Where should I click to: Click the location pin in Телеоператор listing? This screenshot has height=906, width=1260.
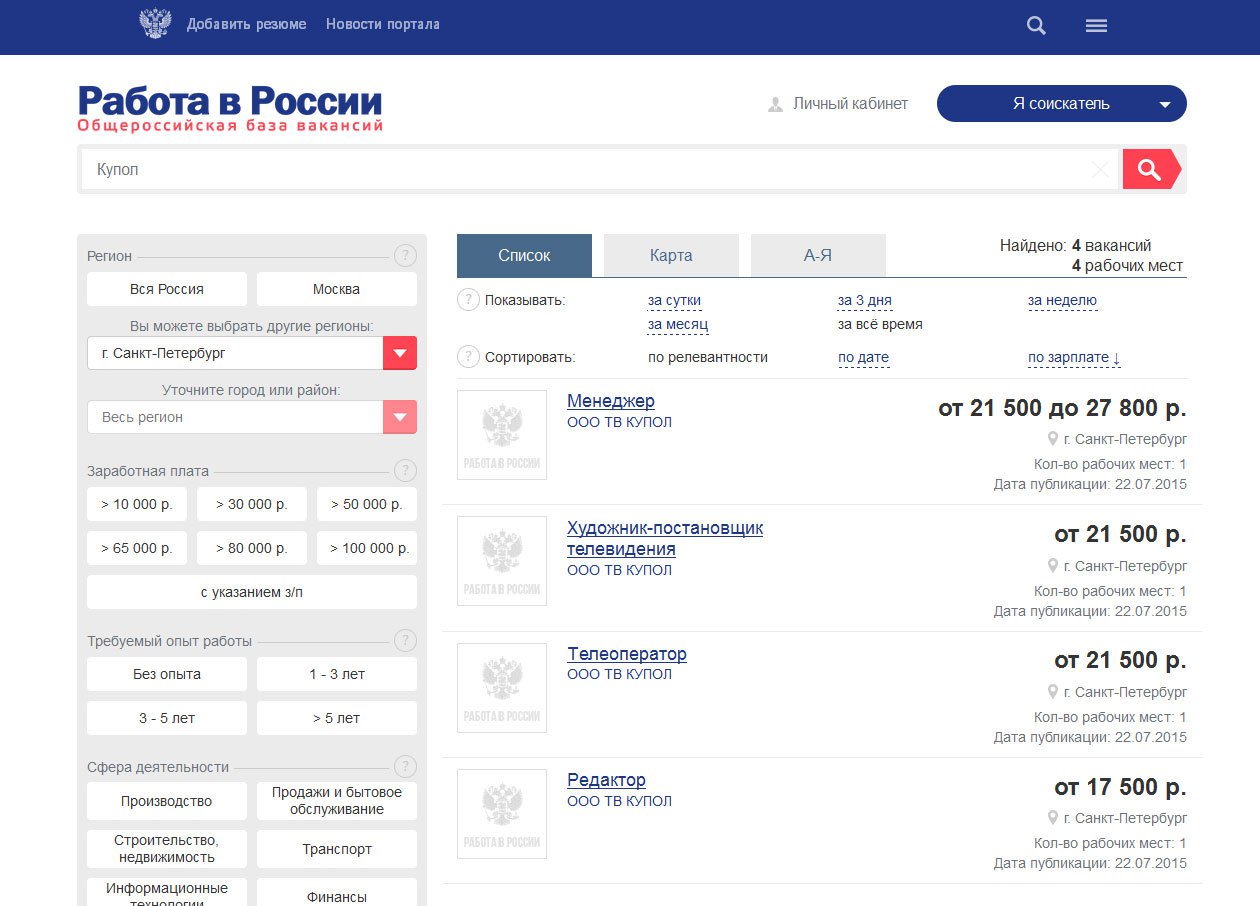click(x=1052, y=692)
